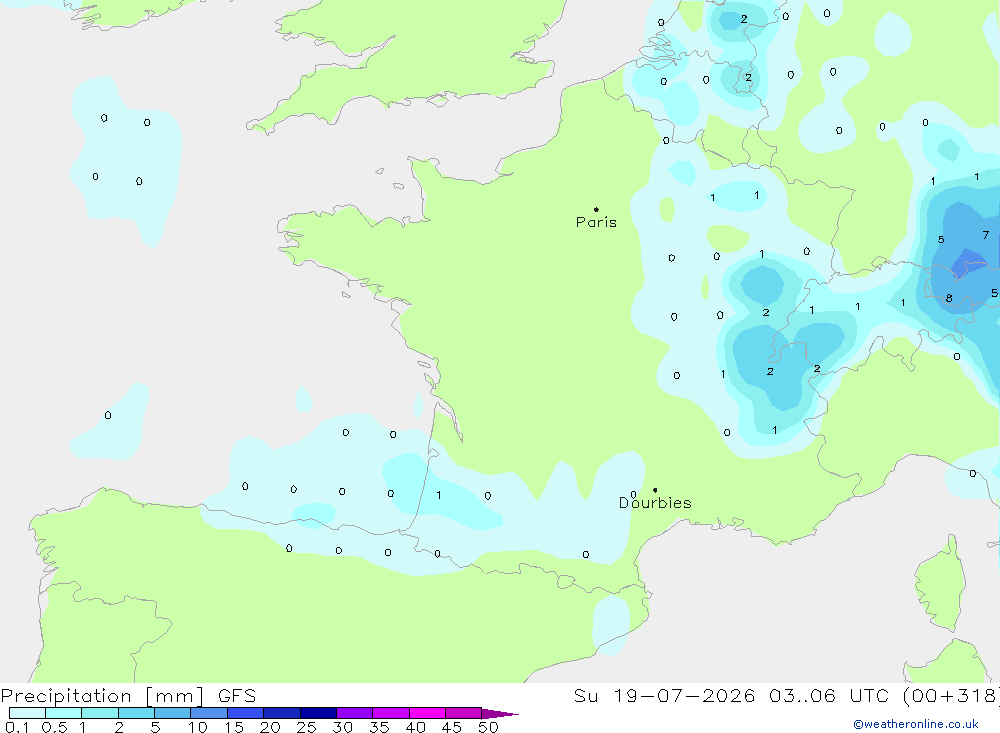Image resolution: width=1000 pixels, height=733 pixels.
Task: Click the '03..06 UTC' time range text
Action: pyautogui.click(x=829, y=695)
